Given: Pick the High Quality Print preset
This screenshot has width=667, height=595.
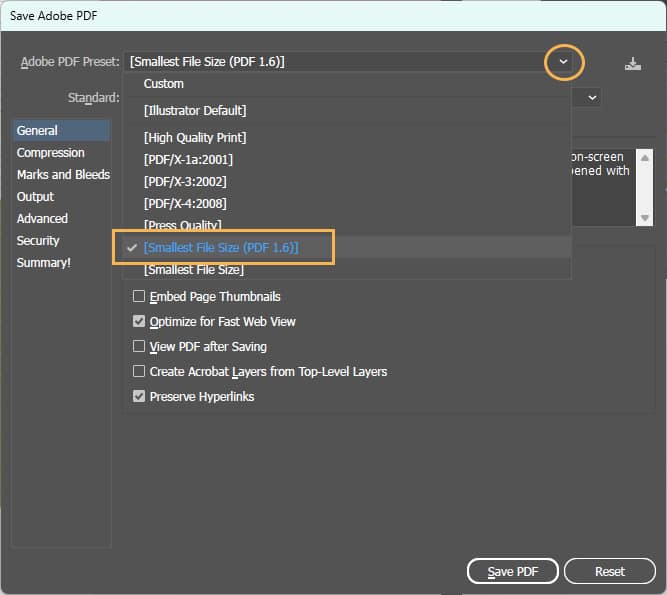Looking at the screenshot, I should (194, 137).
